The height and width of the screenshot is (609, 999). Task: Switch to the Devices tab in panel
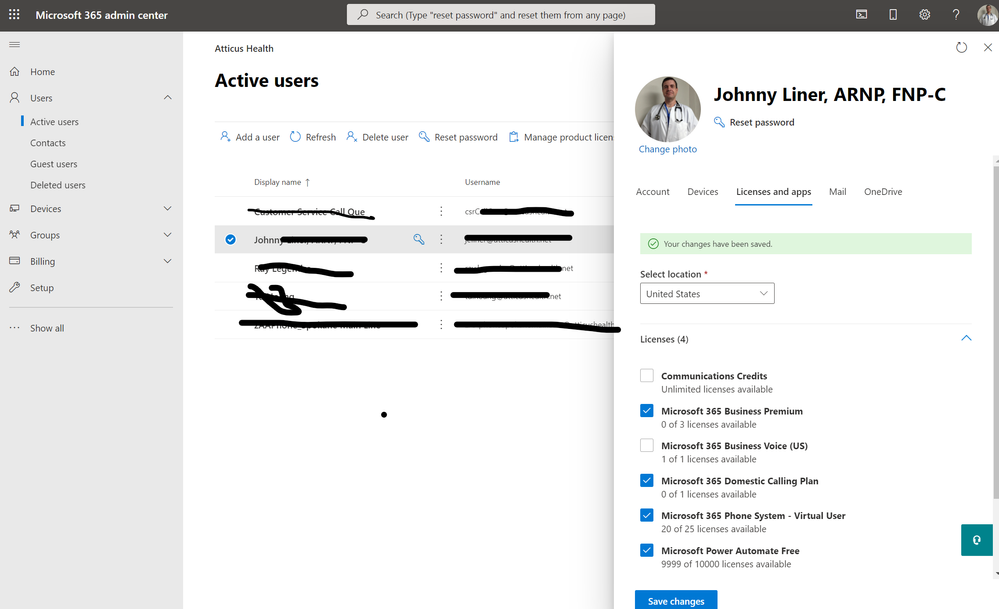(x=703, y=192)
